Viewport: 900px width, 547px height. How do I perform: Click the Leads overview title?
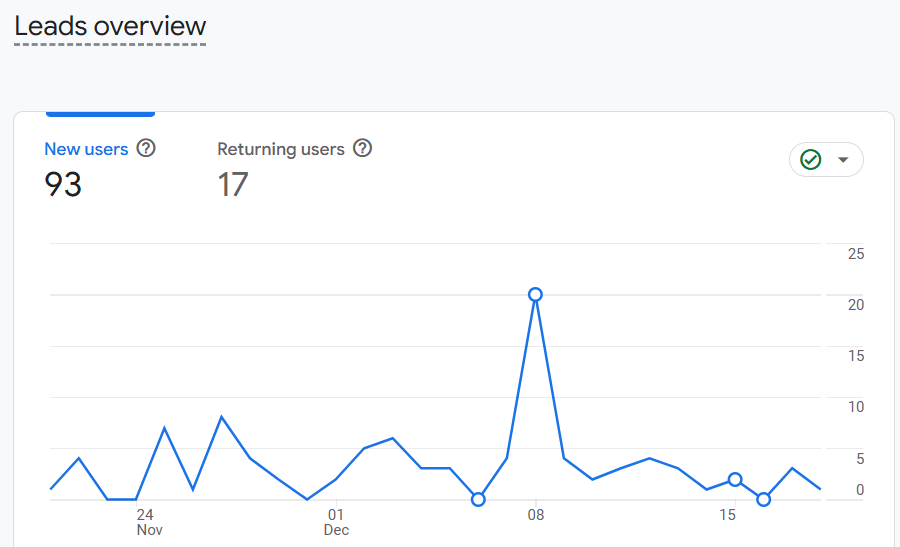[110, 27]
